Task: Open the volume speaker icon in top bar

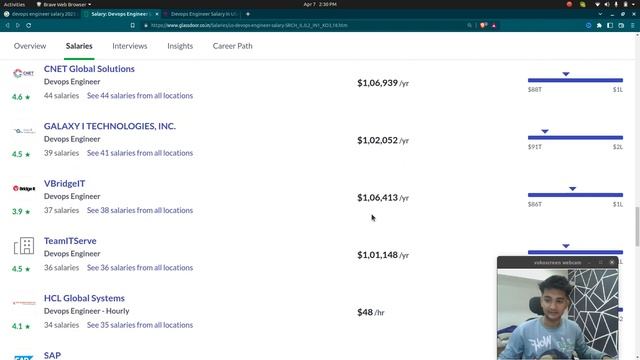Action: pyautogui.click(x=607, y=4)
